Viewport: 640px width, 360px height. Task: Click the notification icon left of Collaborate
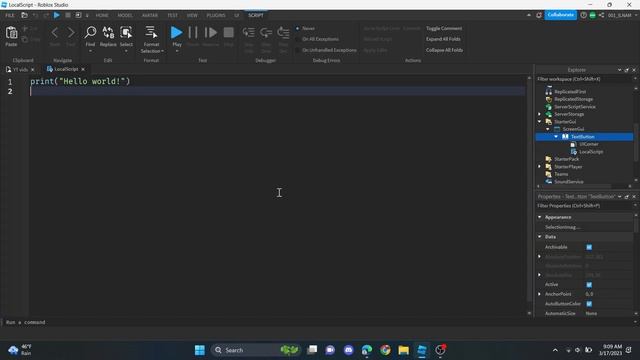point(539,15)
